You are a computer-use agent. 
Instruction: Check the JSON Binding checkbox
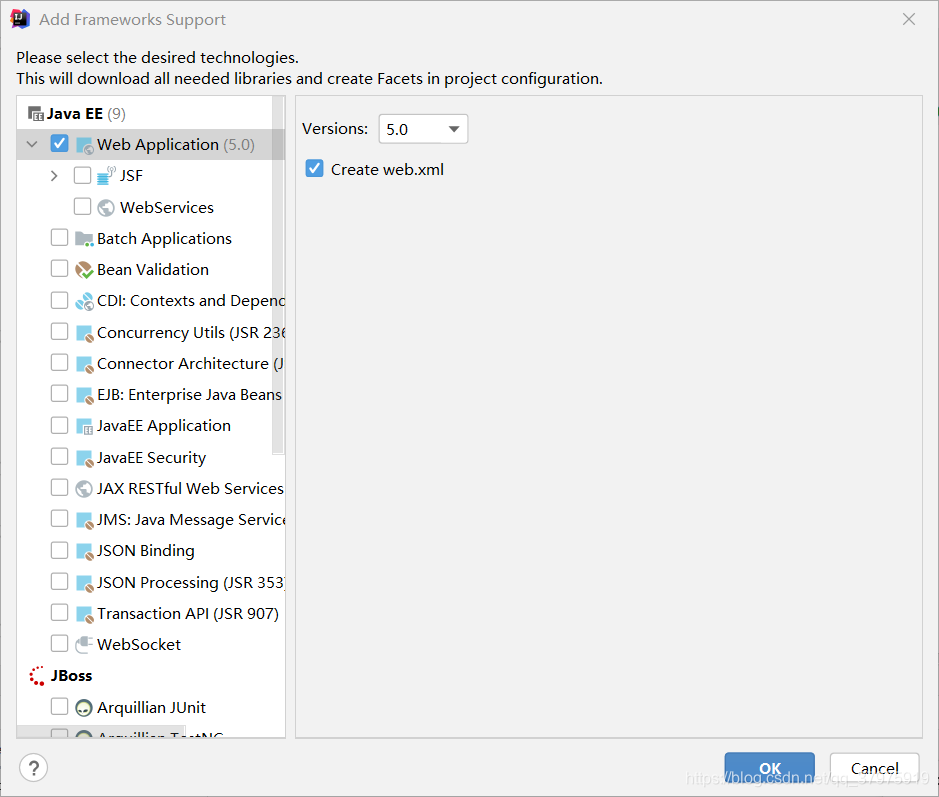(59, 550)
